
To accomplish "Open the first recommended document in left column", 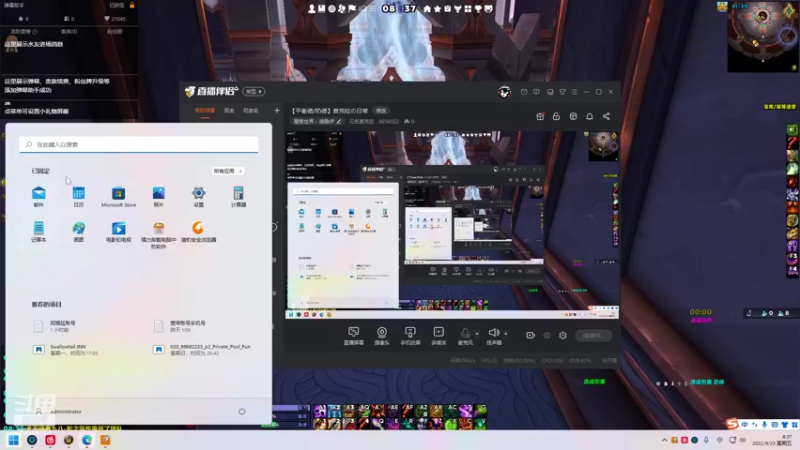I will point(56,326).
